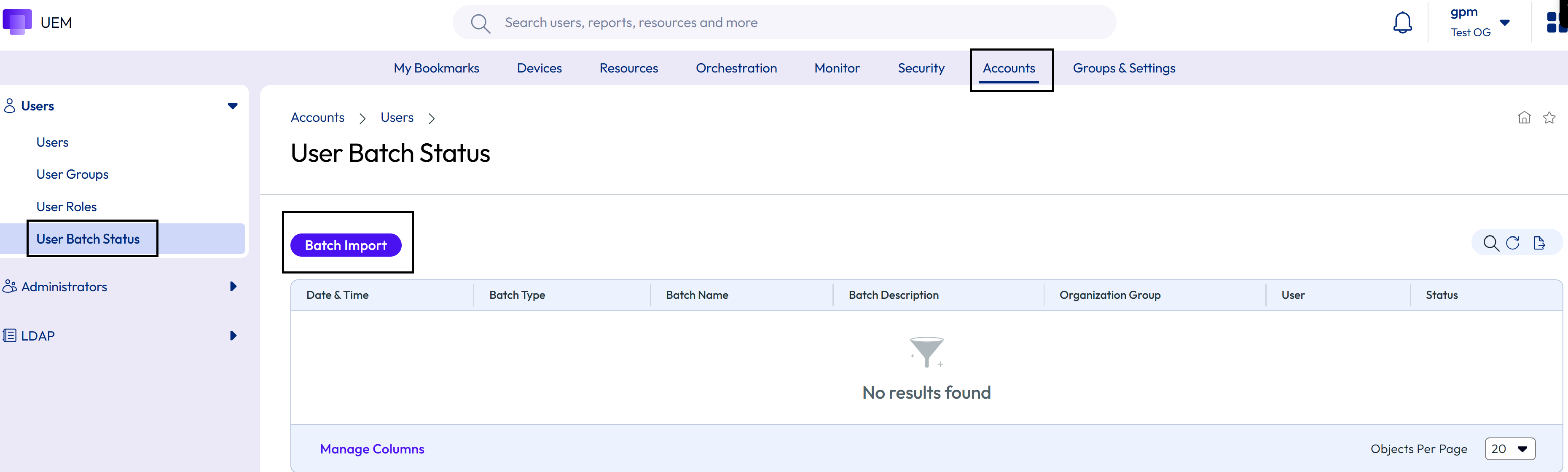The image size is (1568, 472).
Task: Open the gpm account dropdown
Action: [1505, 22]
